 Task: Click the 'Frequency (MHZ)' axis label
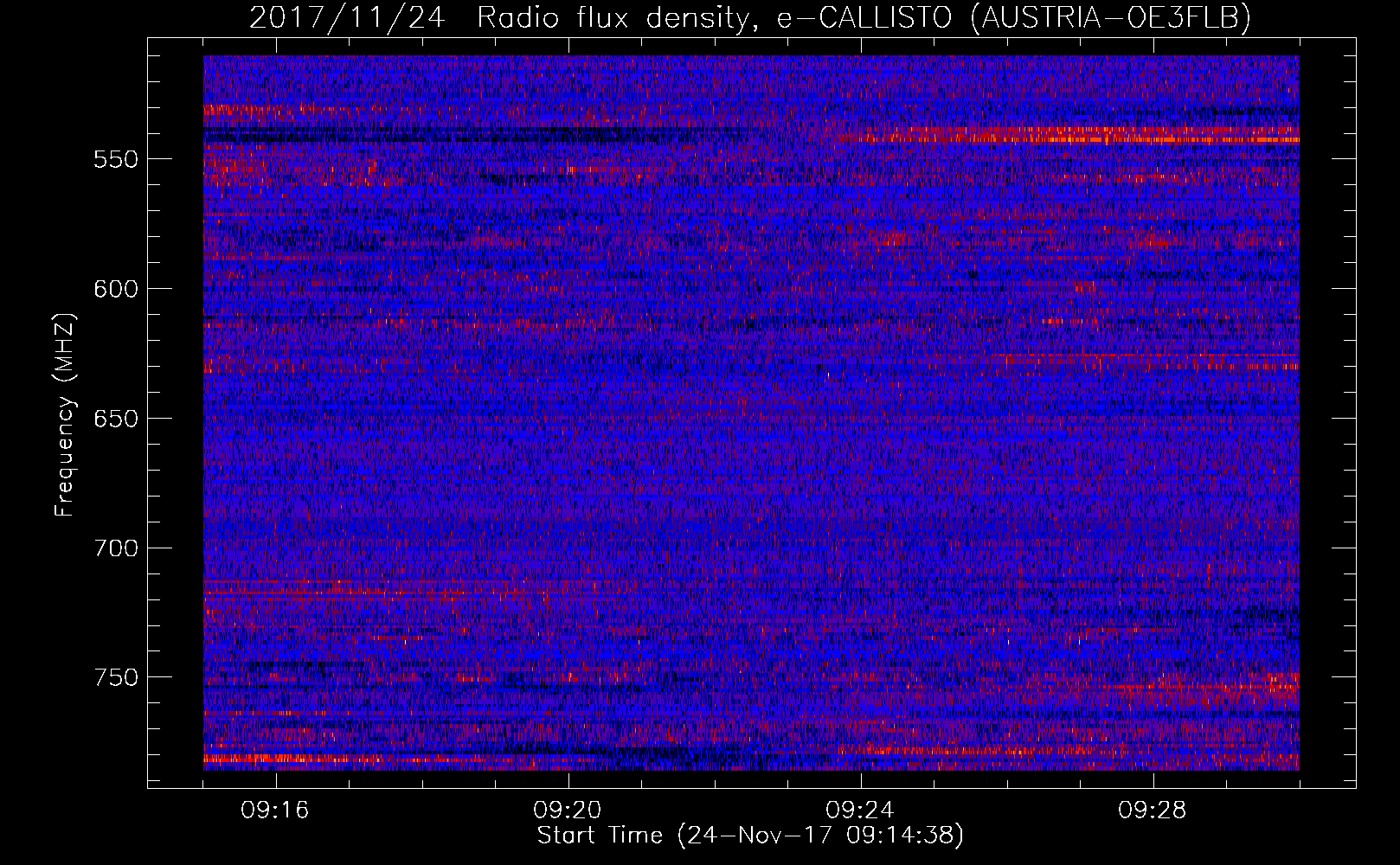65,415
